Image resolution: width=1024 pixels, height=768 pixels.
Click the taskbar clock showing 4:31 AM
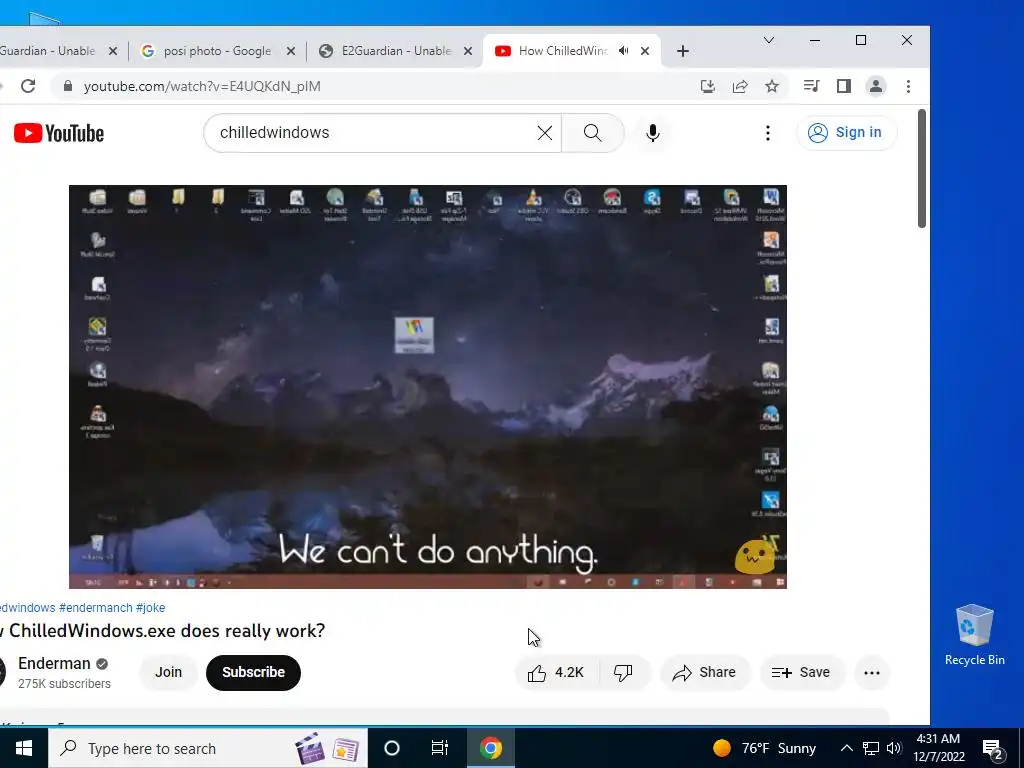pos(938,748)
